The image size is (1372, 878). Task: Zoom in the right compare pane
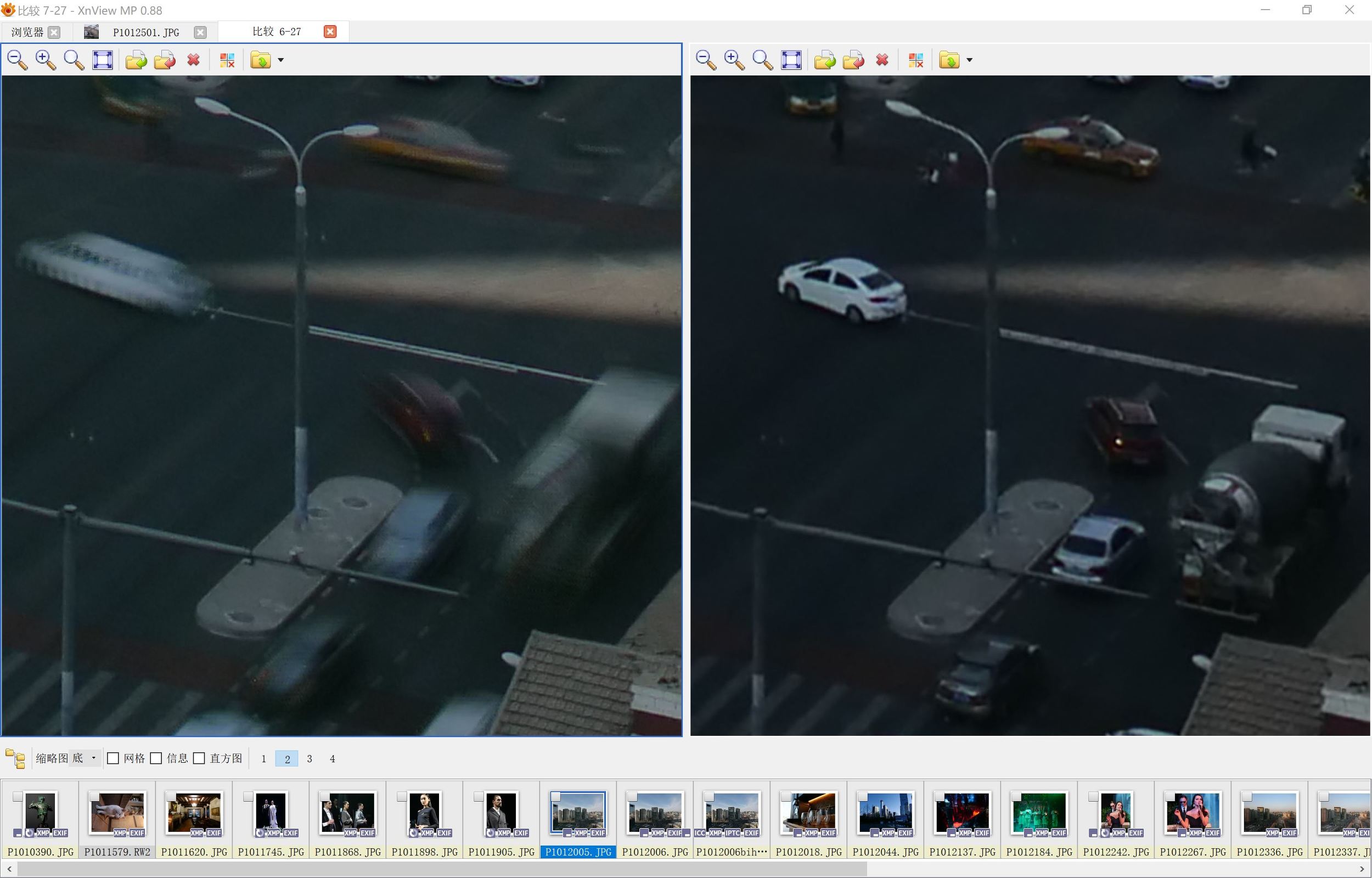(734, 60)
